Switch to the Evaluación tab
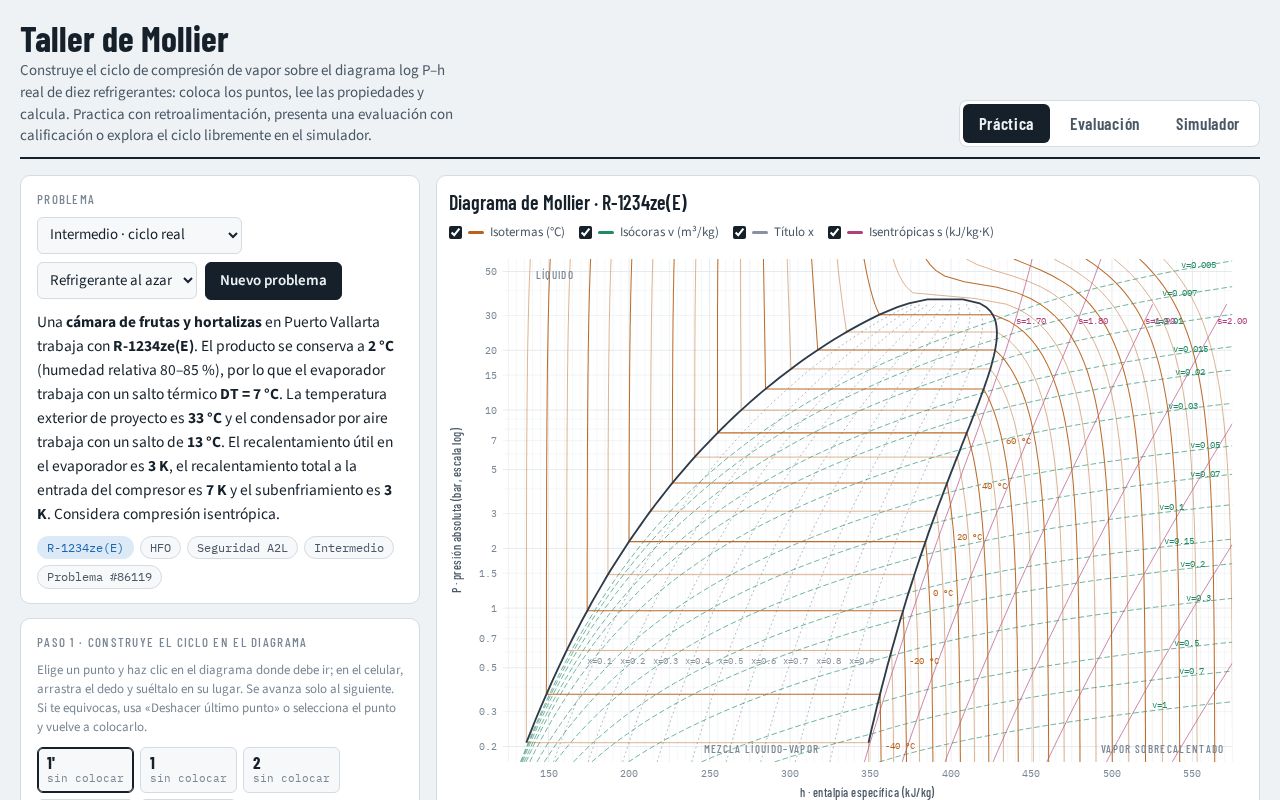Image resolution: width=1280 pixels, height=800 pixels. point(1104,124)
